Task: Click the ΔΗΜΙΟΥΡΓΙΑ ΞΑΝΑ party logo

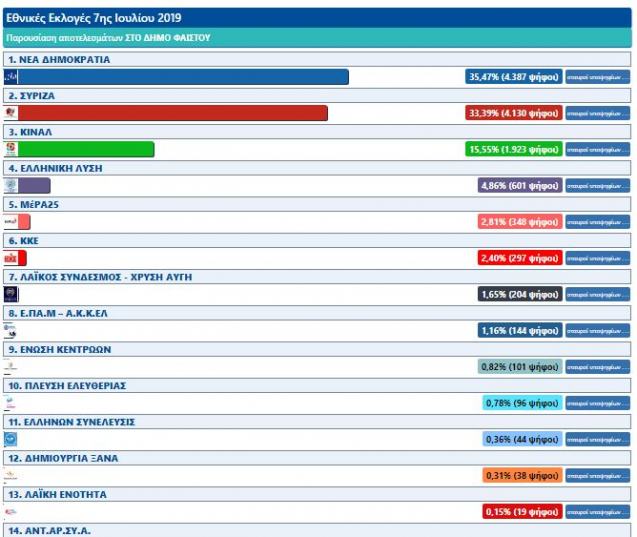Action: [11, 476]
